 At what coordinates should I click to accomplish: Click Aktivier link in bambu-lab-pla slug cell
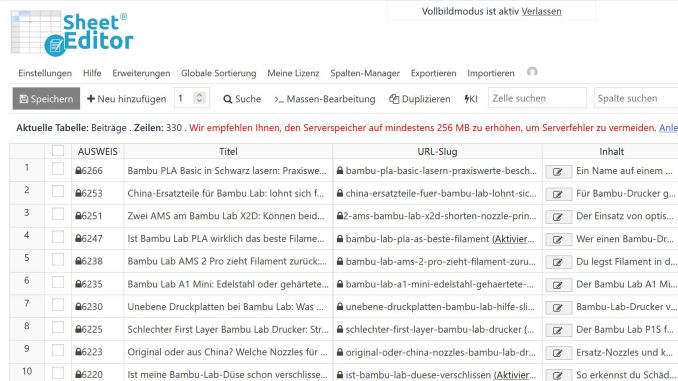point(513,239)
